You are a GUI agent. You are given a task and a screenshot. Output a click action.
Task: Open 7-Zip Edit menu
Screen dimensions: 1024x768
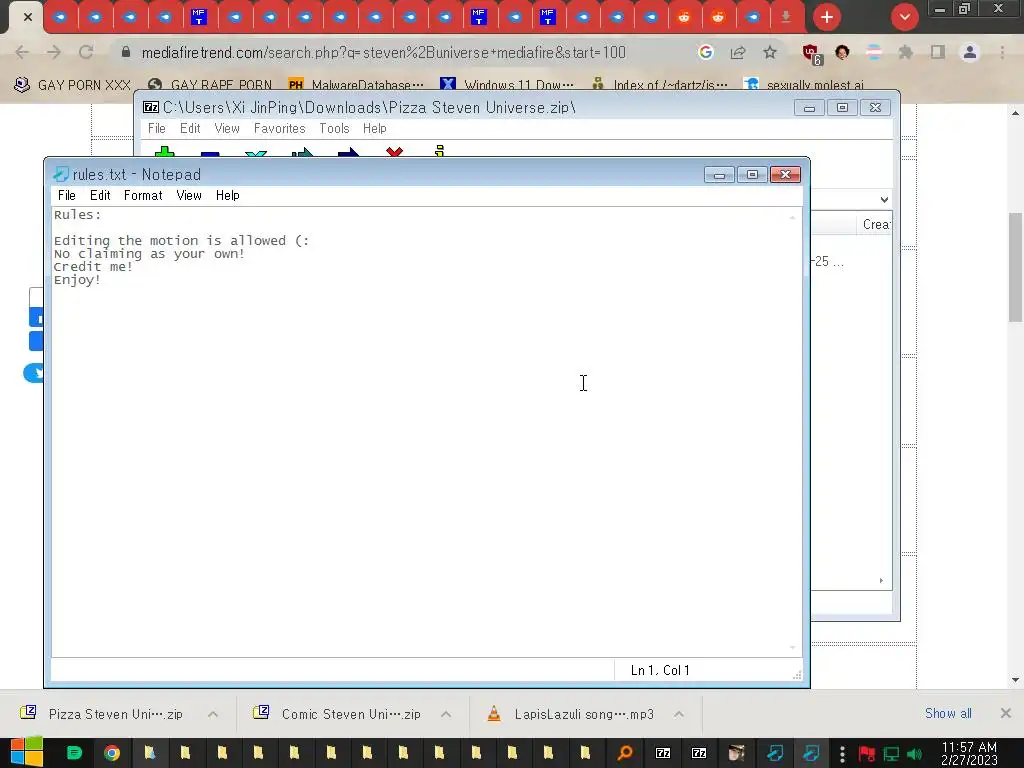(190, 129)
